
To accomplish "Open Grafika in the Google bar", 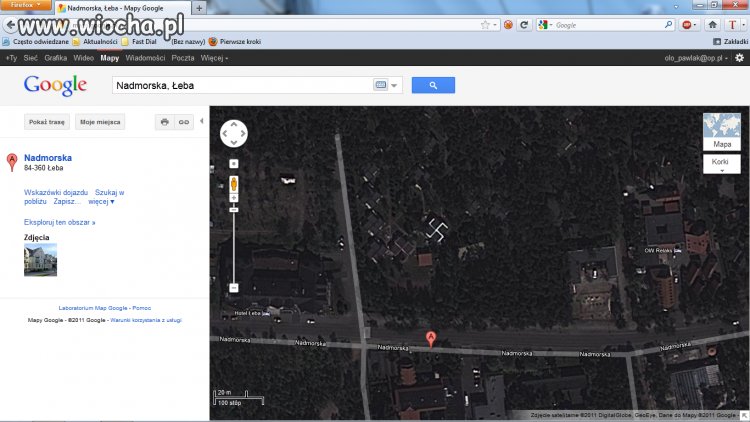I will (55, 58).
